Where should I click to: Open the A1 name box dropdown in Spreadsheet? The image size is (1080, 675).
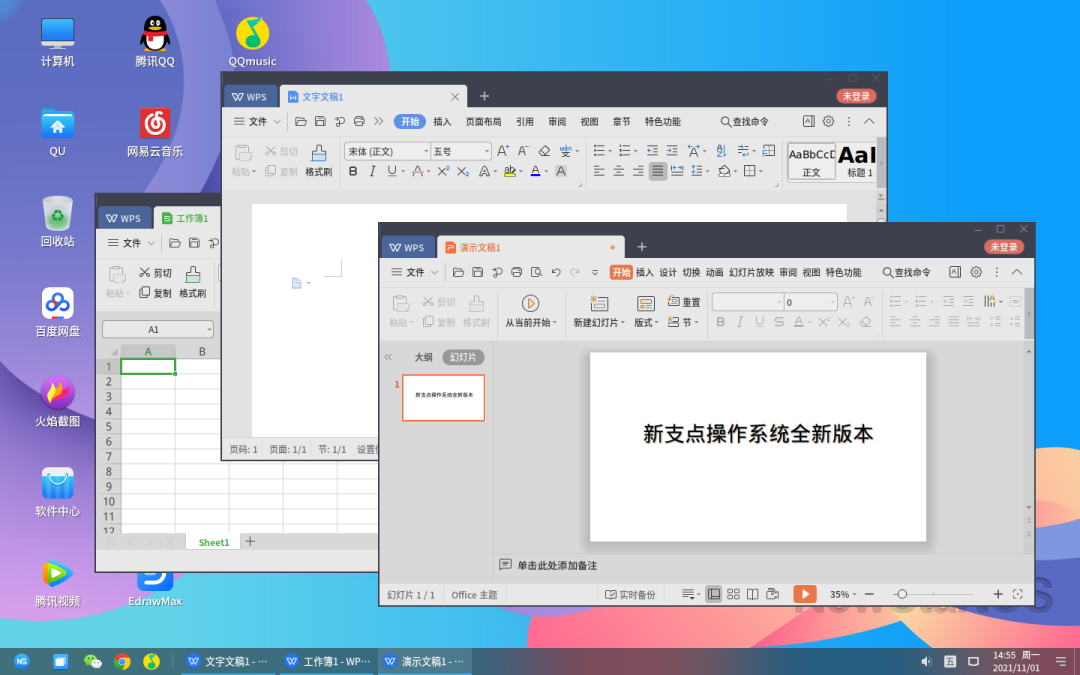coord(209,330)
